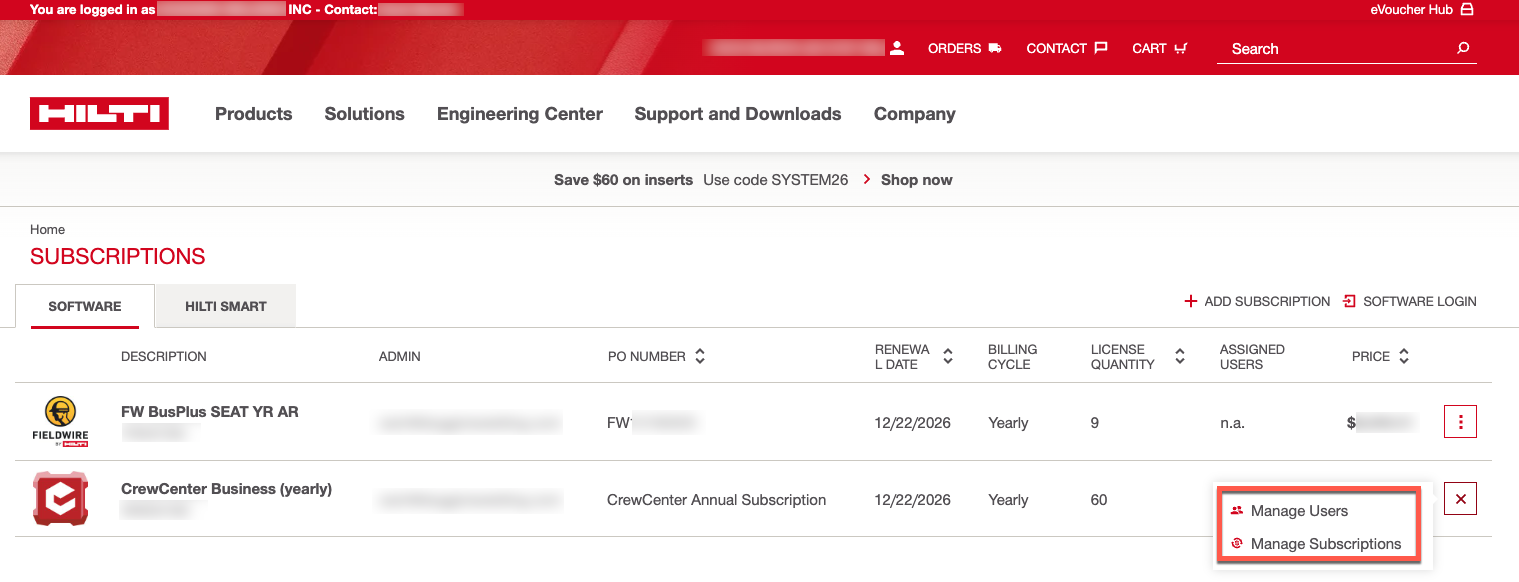Click CrewCenter Annual Subscription PO text
Image resolution: width=1519 pixels, height=582 pixels.
click(717, 500)
